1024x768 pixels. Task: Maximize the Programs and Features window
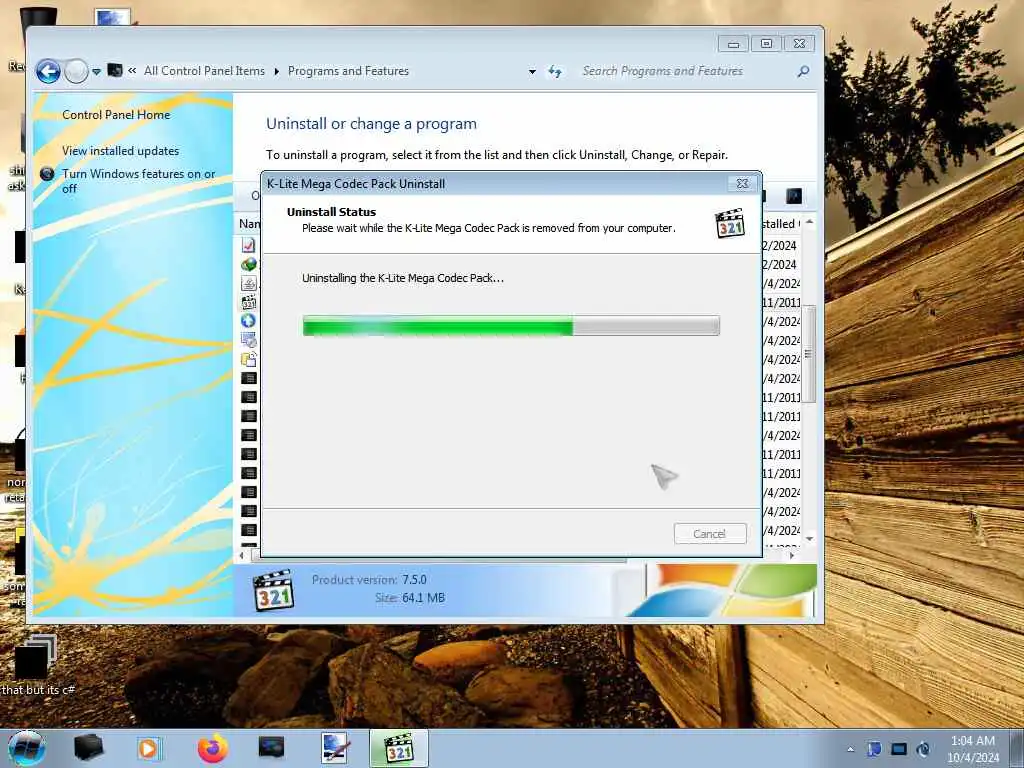pyautogui.click(x=766, y=44)
